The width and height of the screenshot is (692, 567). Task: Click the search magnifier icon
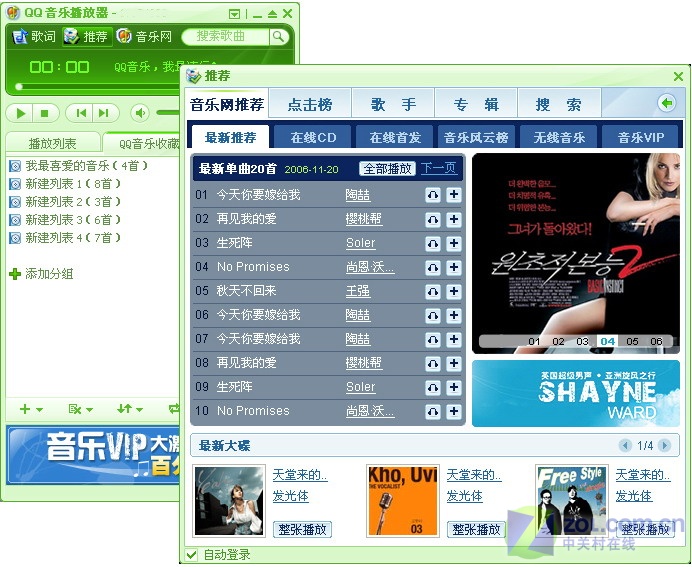[x=278, y=37]
